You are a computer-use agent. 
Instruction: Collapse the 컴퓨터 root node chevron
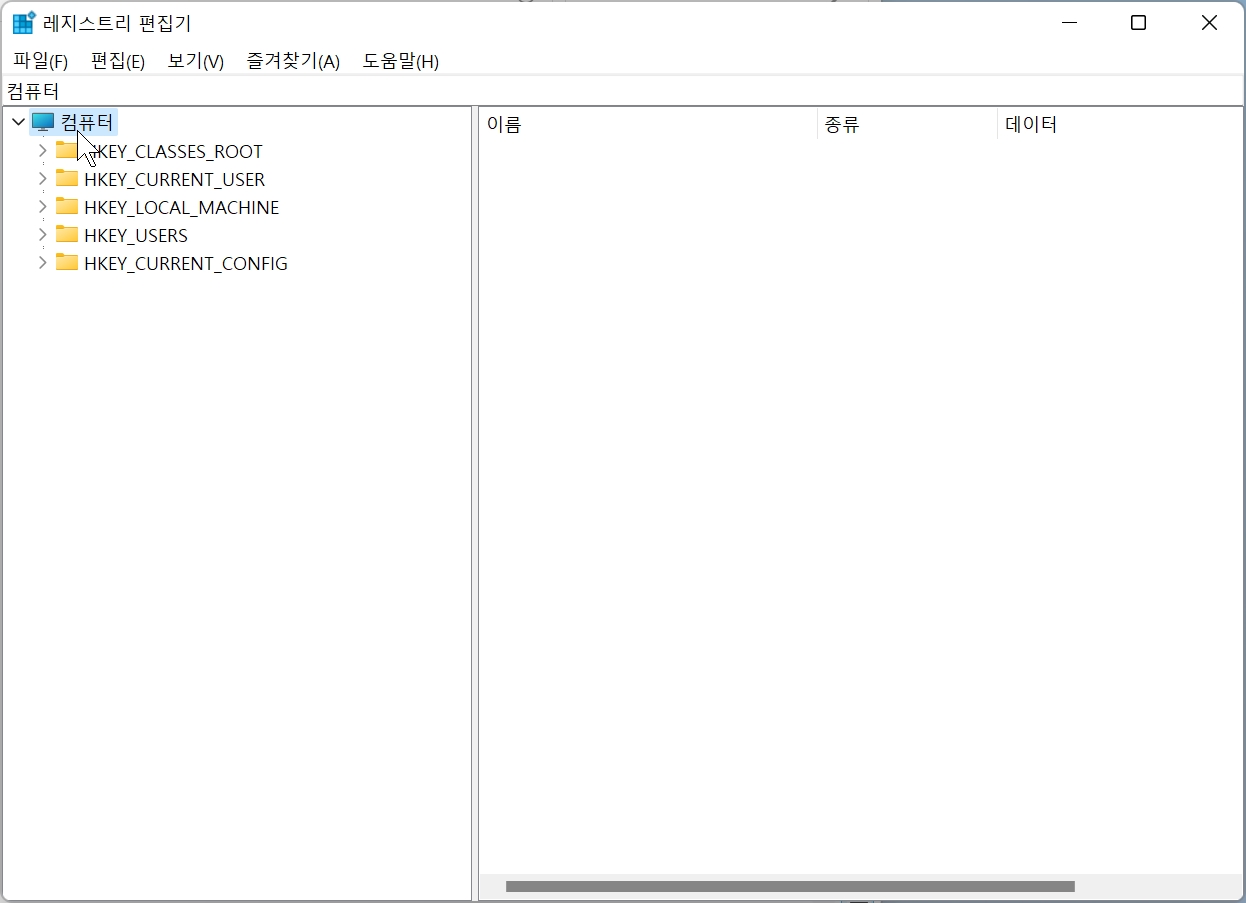point(17,121)
